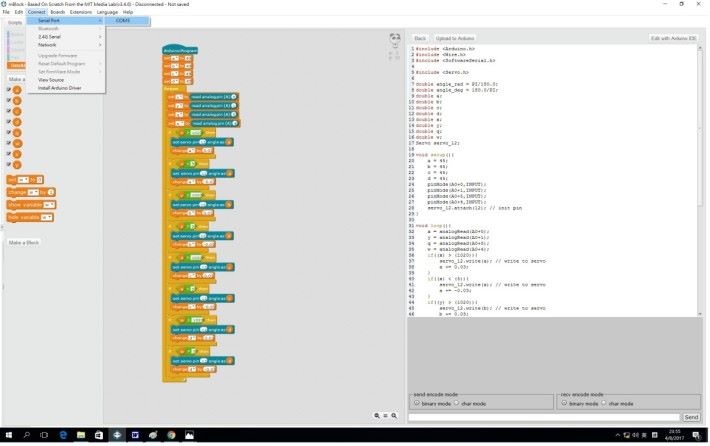Screen dimensions: 710x446
Task: Click the orange variable 'a' reporter block
Action: [17, 90]
